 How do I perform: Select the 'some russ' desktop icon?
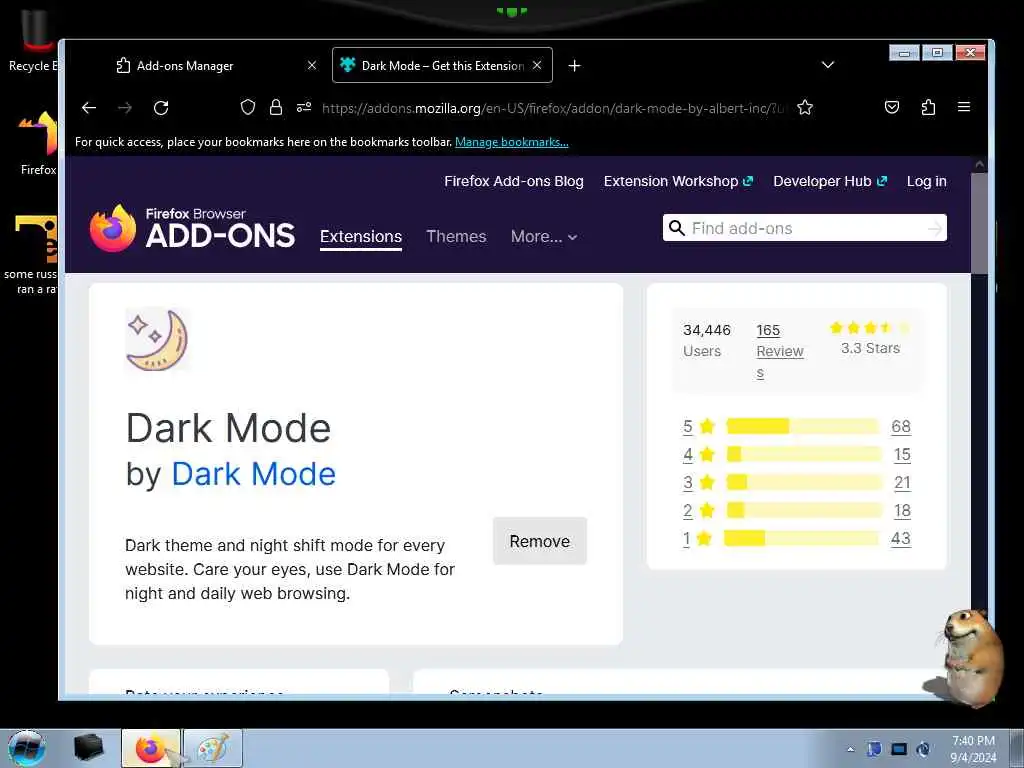(x=31, y=255)
